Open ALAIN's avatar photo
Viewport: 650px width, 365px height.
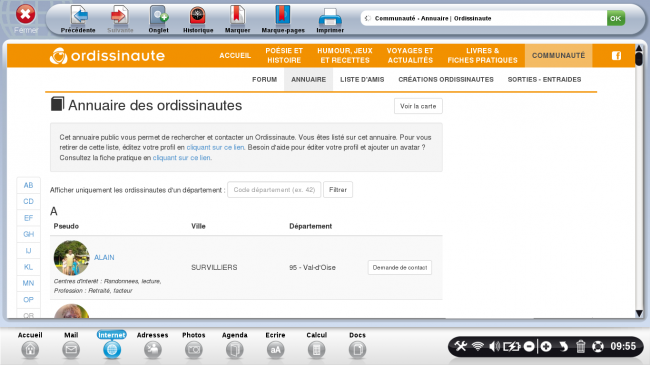coord(71,258)
